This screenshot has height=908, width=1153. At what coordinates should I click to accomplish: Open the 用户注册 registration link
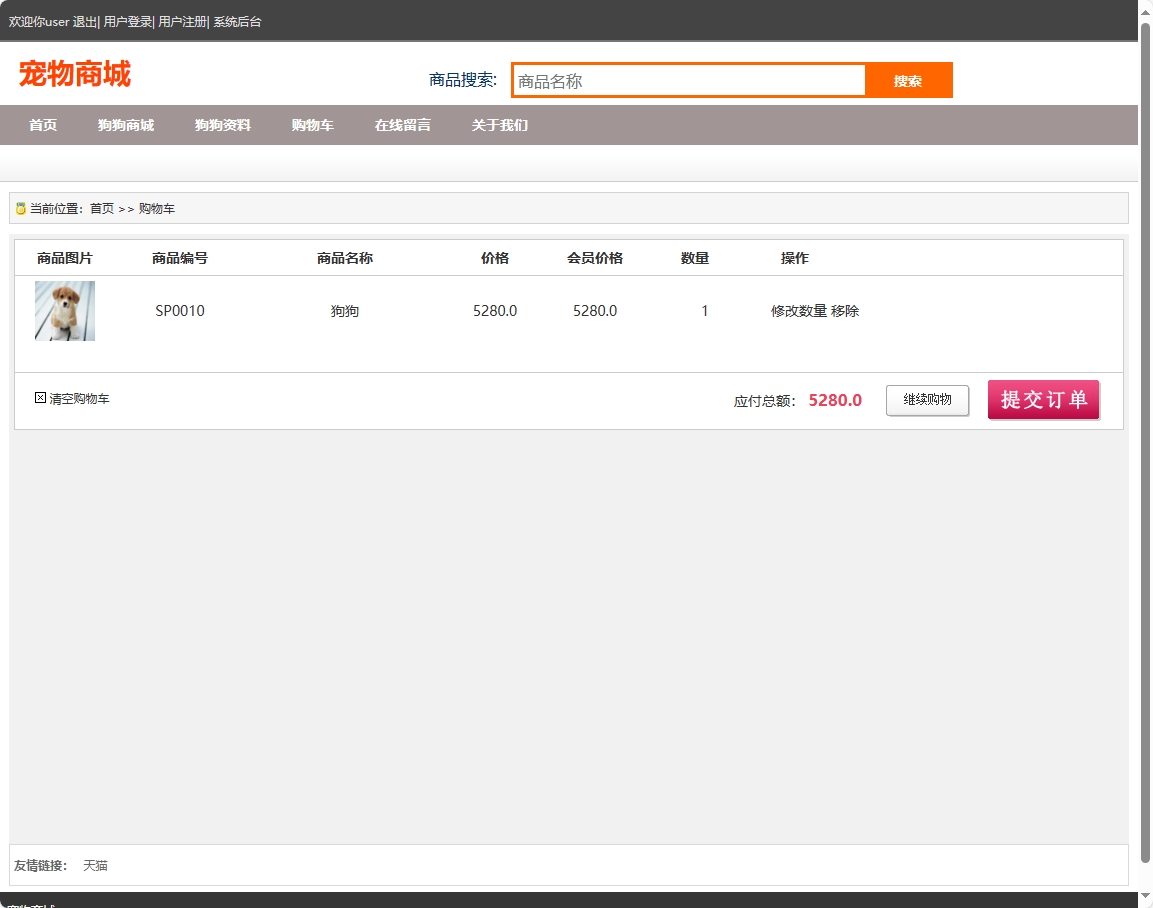click(182, 21)
